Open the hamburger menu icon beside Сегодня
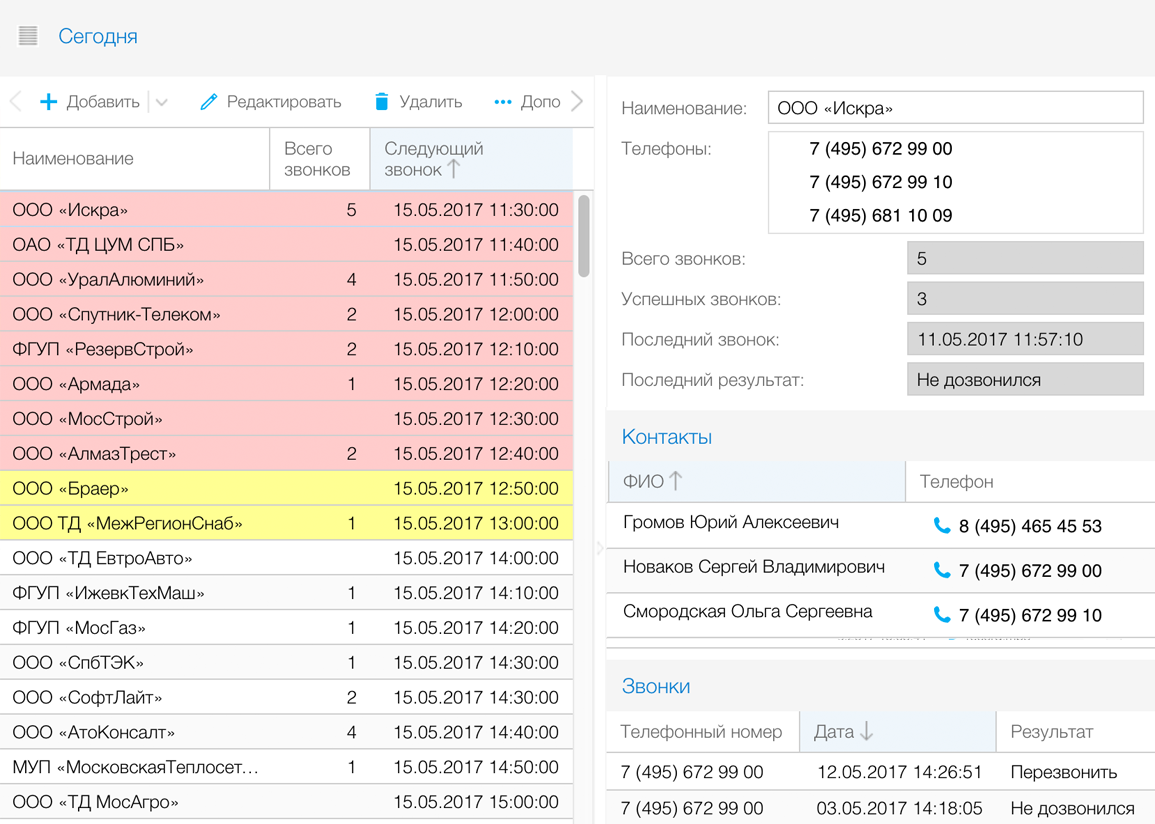 click(x=28, y=36)
